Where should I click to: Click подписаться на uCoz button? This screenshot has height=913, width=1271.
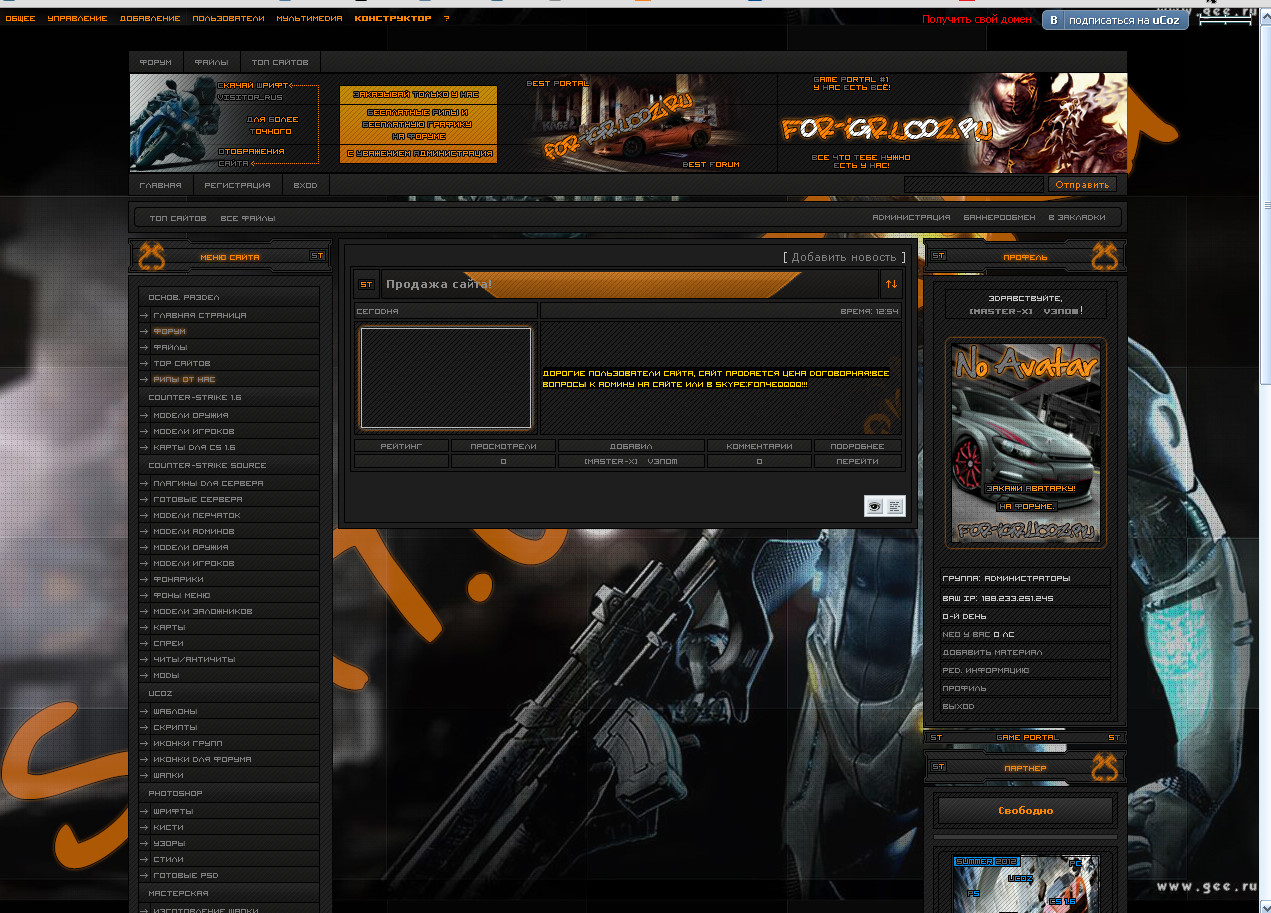pos(1115,20)
